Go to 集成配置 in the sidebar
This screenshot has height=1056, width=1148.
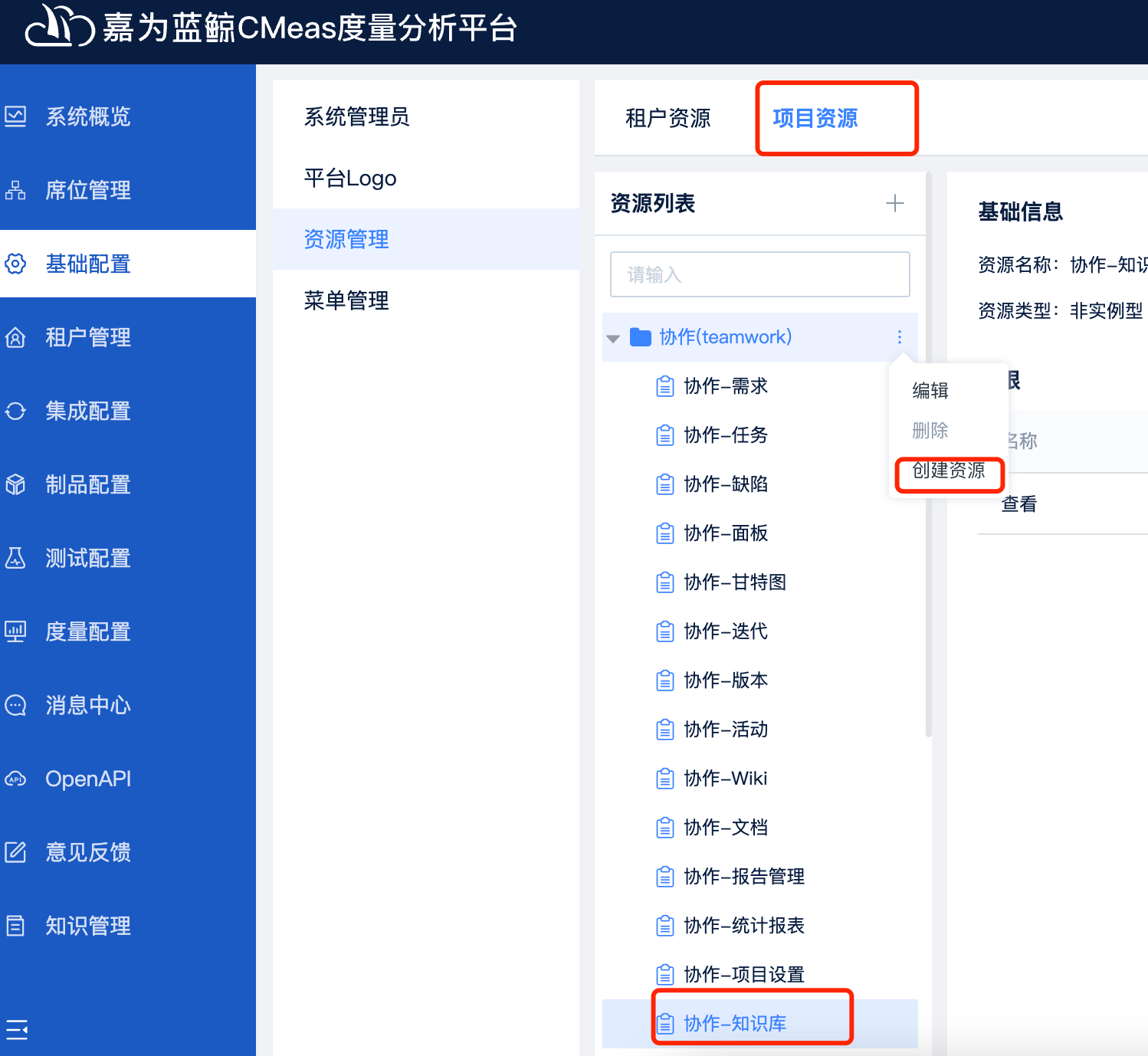coord(128,411)
